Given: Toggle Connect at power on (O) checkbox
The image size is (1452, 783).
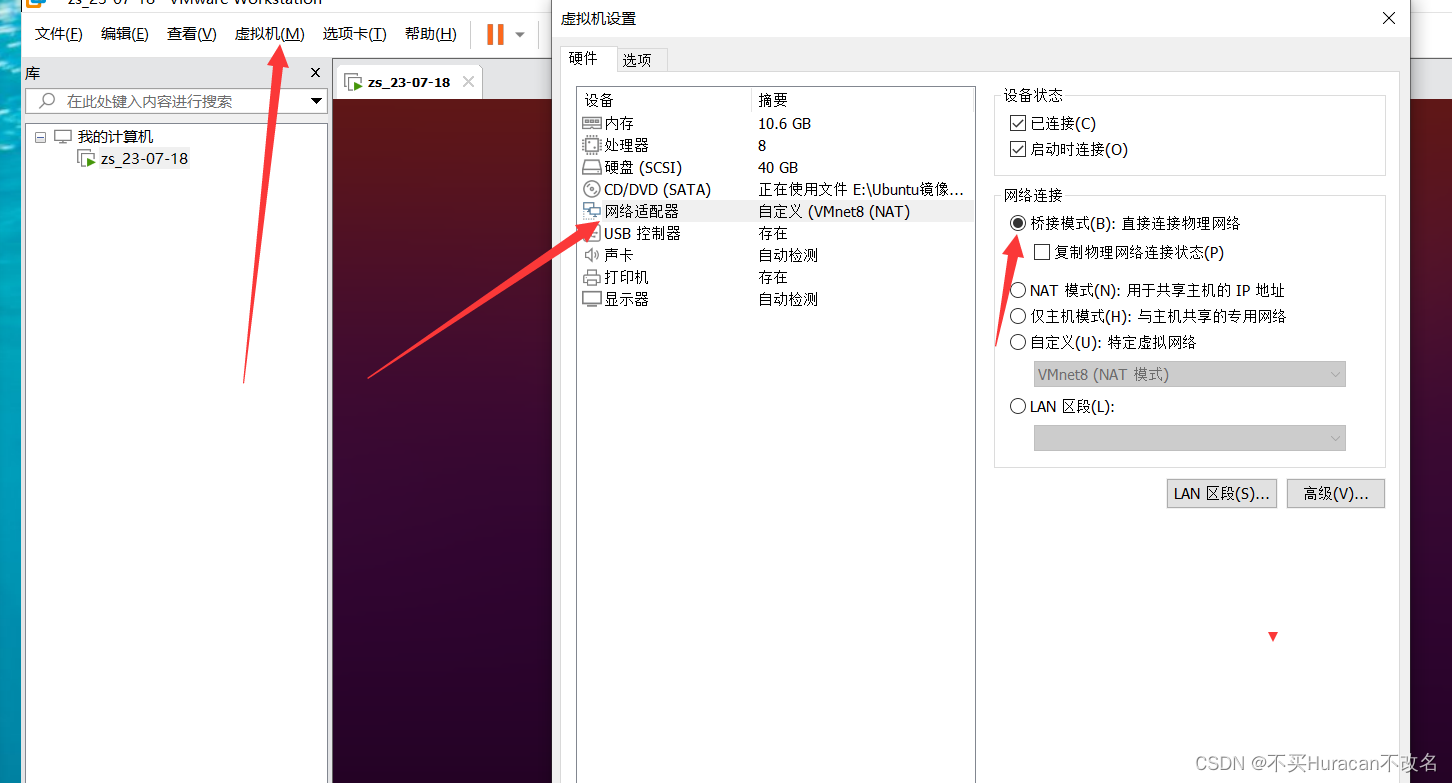Looking at the screenshot, I should tap(1018, 149).
